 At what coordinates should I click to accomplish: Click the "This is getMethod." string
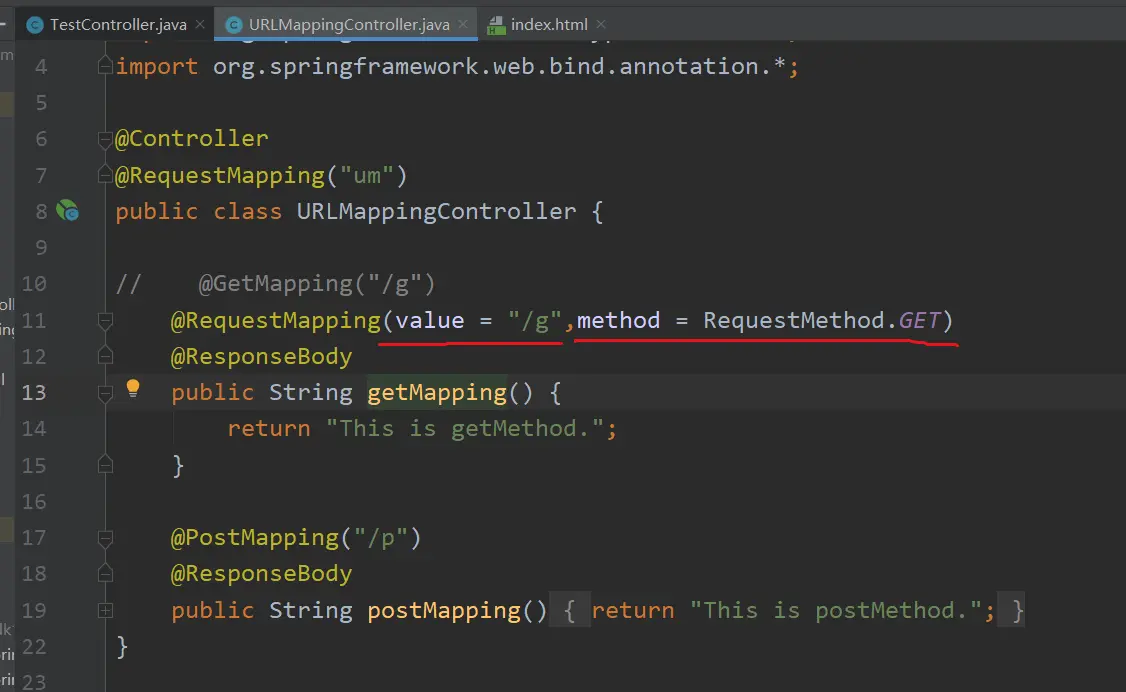[465, 429]
